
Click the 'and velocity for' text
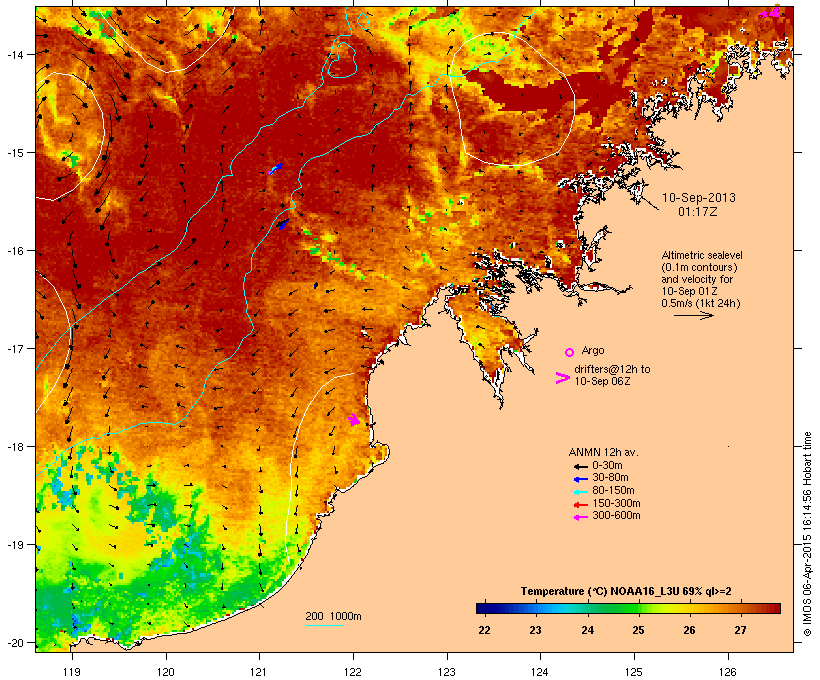tap(697, 279)
